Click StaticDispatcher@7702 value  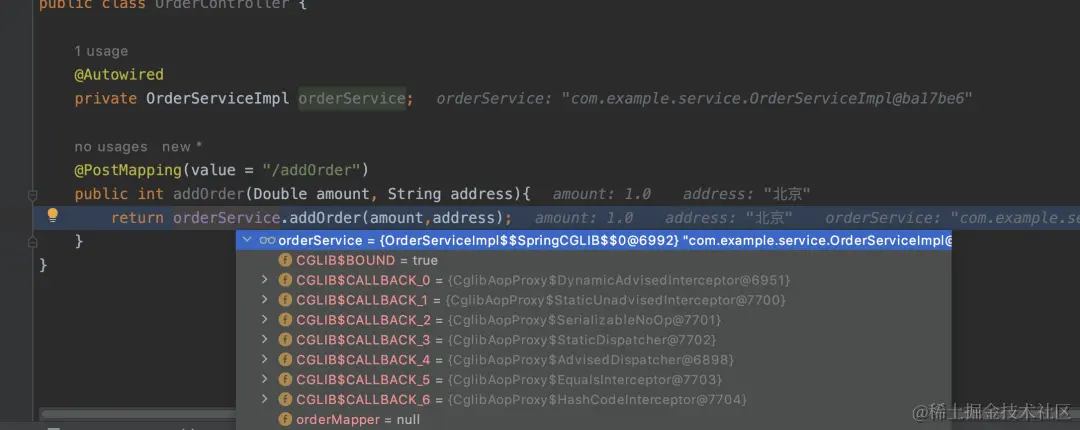click(582, 340)
